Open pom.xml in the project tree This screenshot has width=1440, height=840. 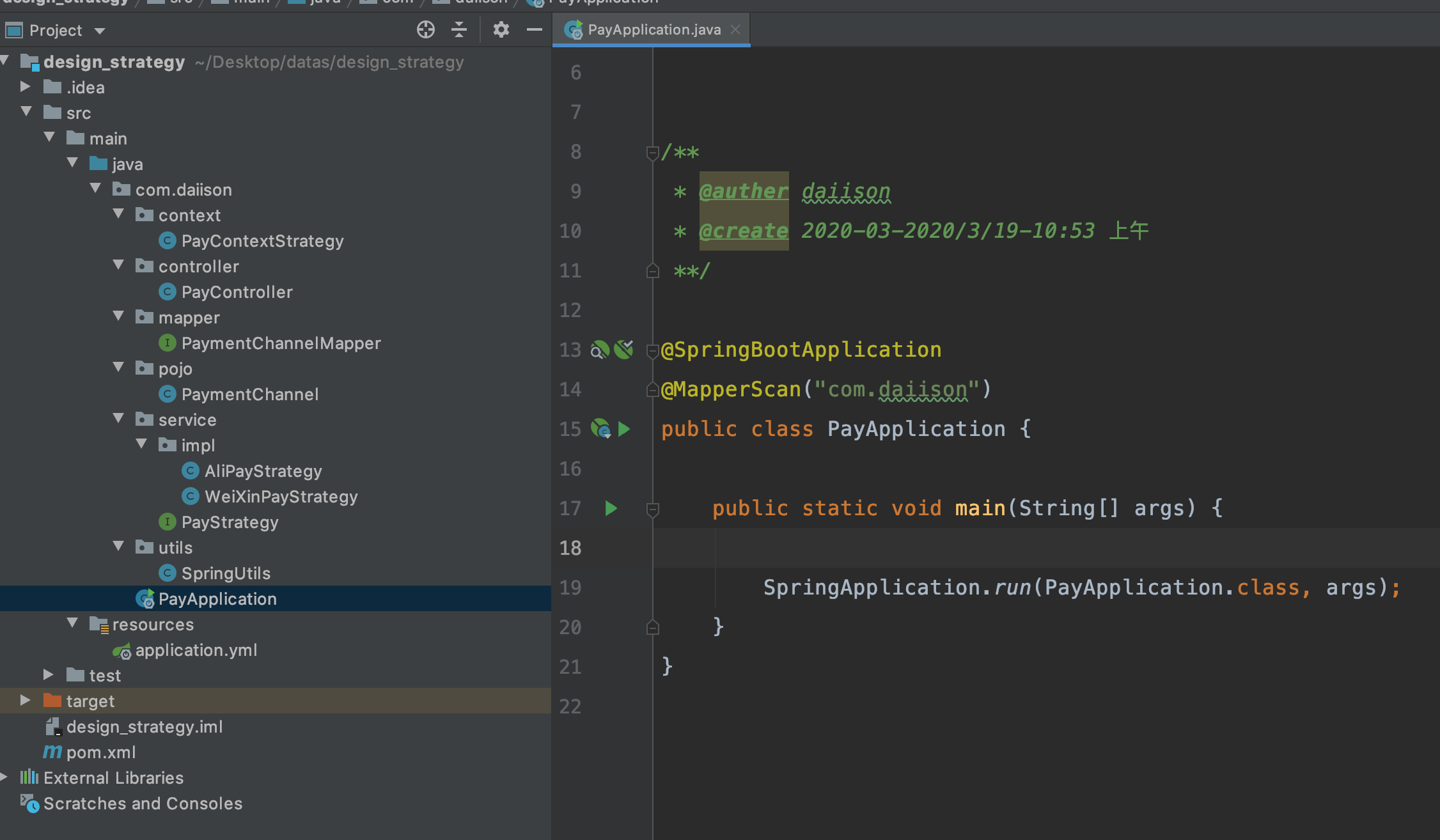click(x=100, y=752)
